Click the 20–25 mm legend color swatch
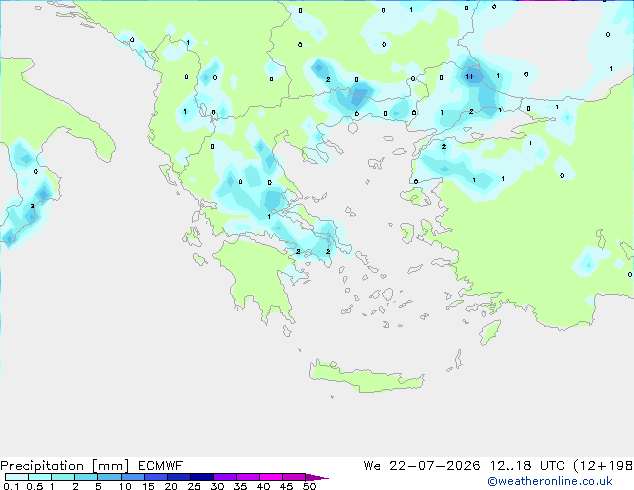 click(x=178, y=477)
